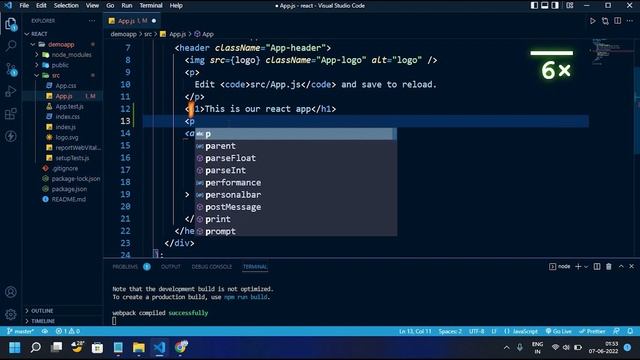Collapse the demoapp folder
Viewport: 640px width, 360px height.
click(x=61, y=44)
